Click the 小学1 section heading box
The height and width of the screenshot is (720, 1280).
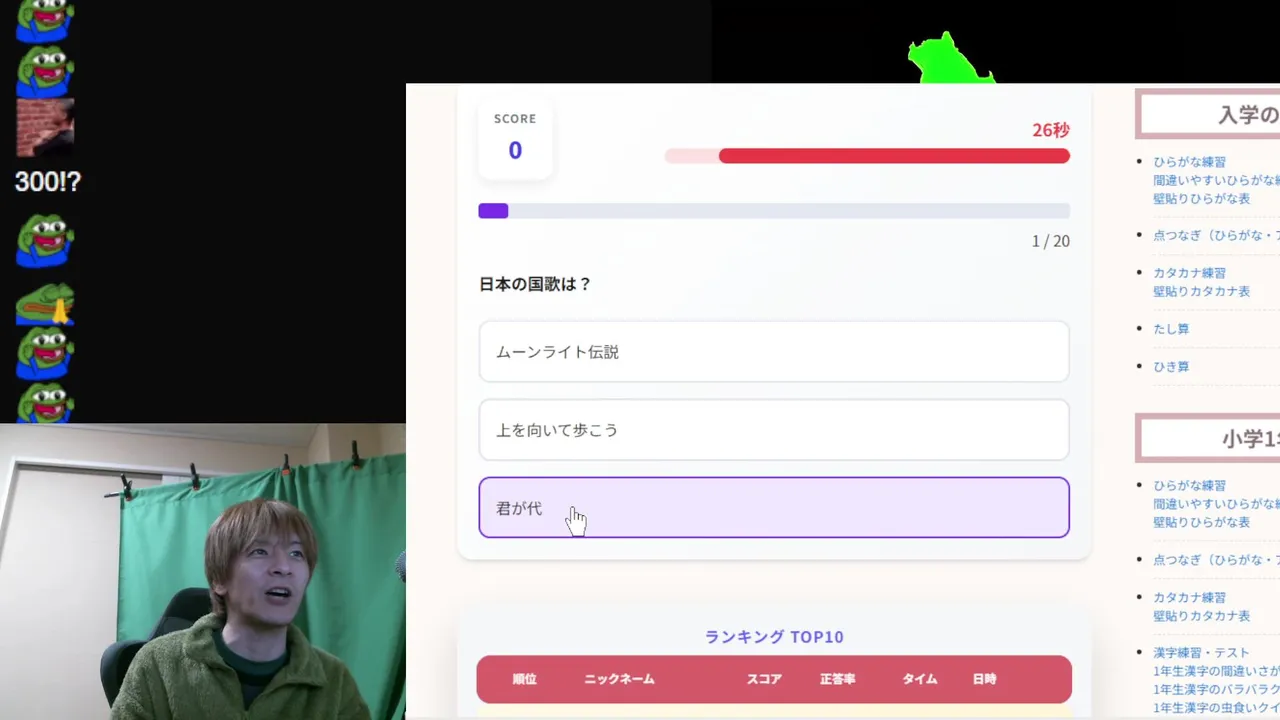(x=1208, y=438)
